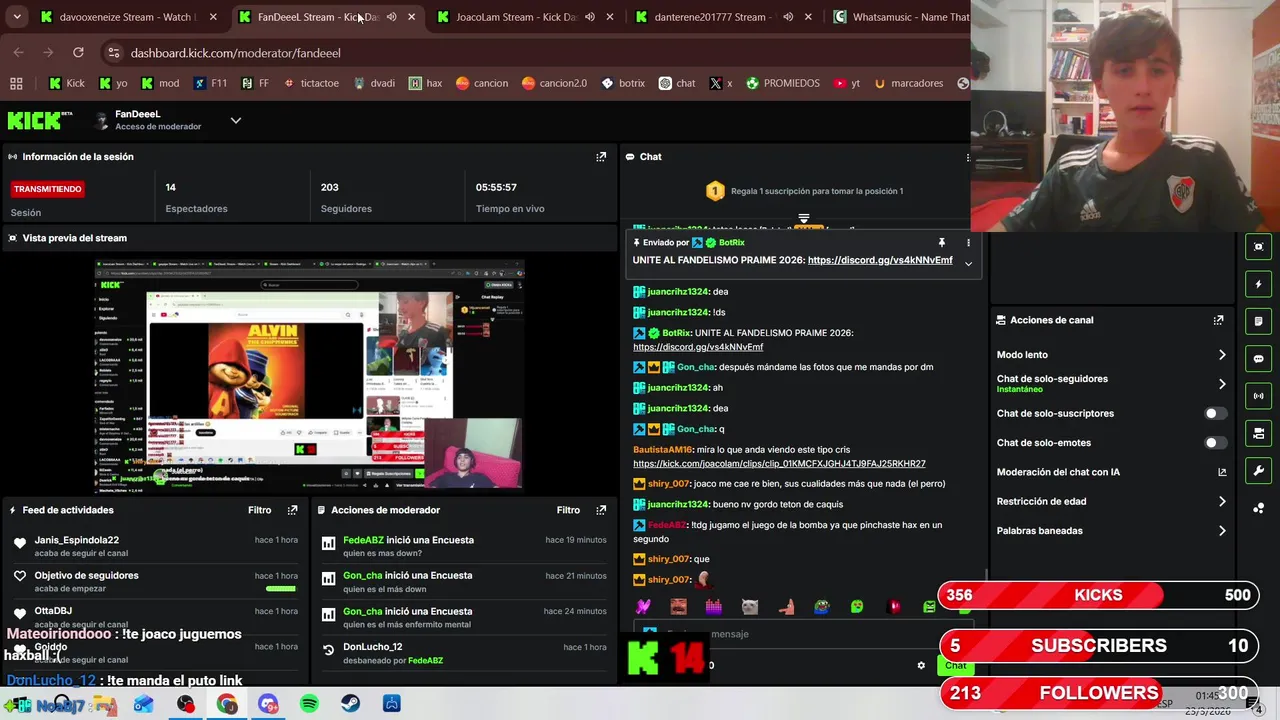This screenshot has height=720, width=1280.
Task: Mute the danterene201777 Stream tab audio
Action: [x=788, y=17]
